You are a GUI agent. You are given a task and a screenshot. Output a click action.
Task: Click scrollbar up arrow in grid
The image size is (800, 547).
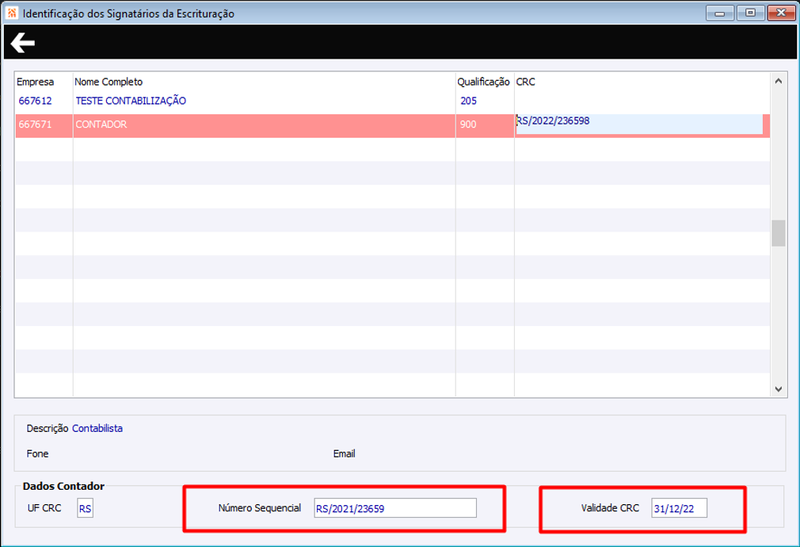778,81
